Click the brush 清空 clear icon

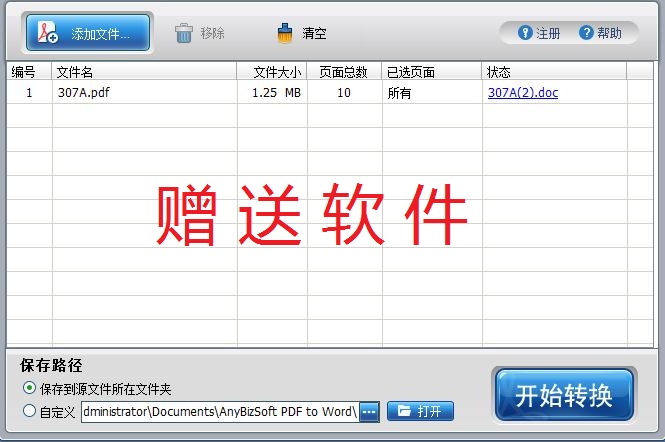click(285, 33)
